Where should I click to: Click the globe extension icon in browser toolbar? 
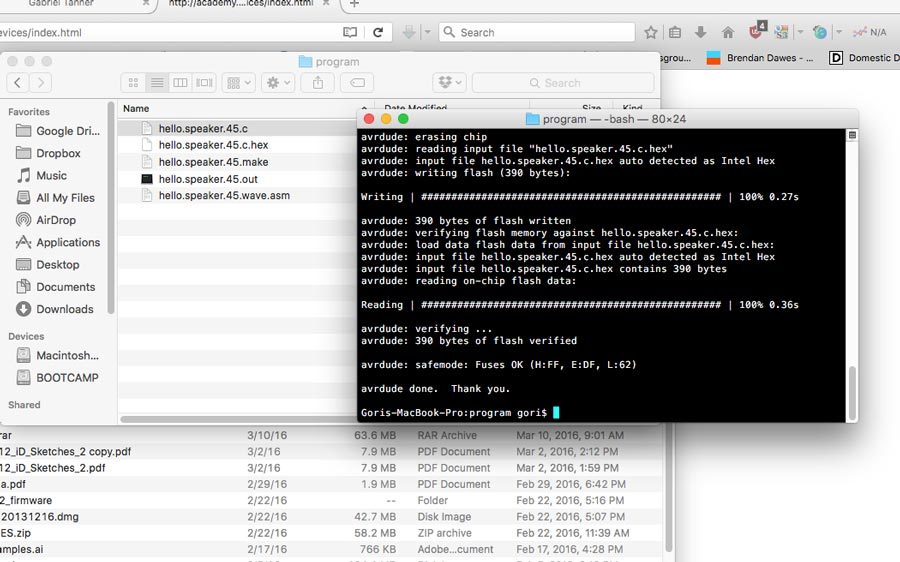(820, 32)
